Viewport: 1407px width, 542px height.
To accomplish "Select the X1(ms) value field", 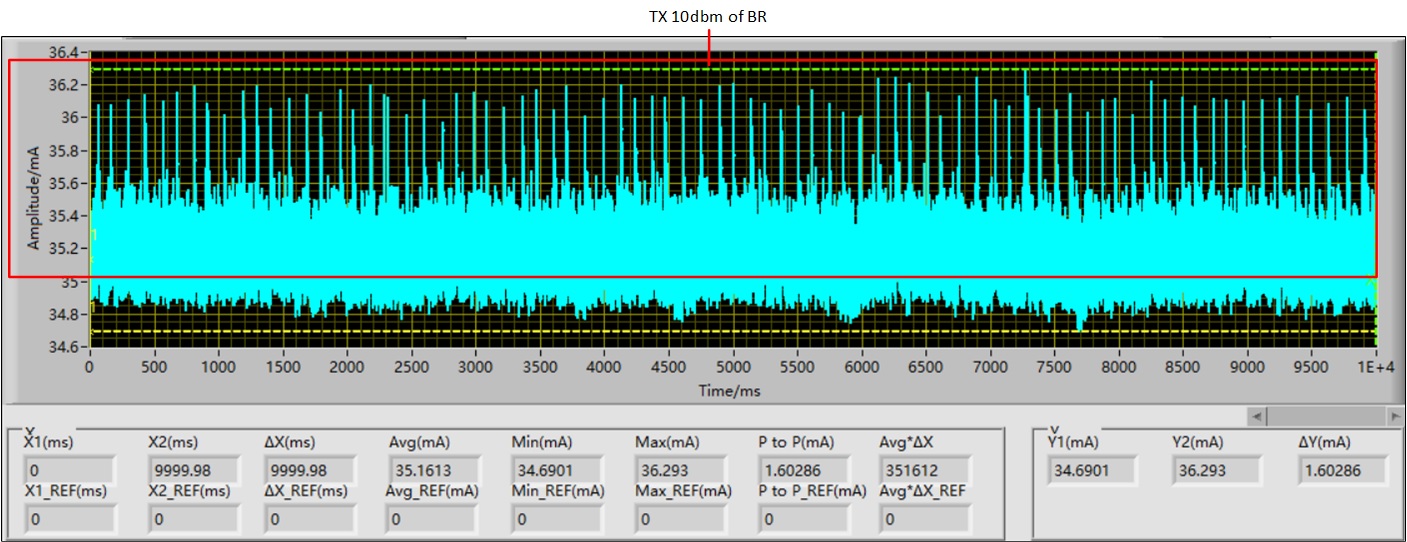I will click(x=69, y=470).
